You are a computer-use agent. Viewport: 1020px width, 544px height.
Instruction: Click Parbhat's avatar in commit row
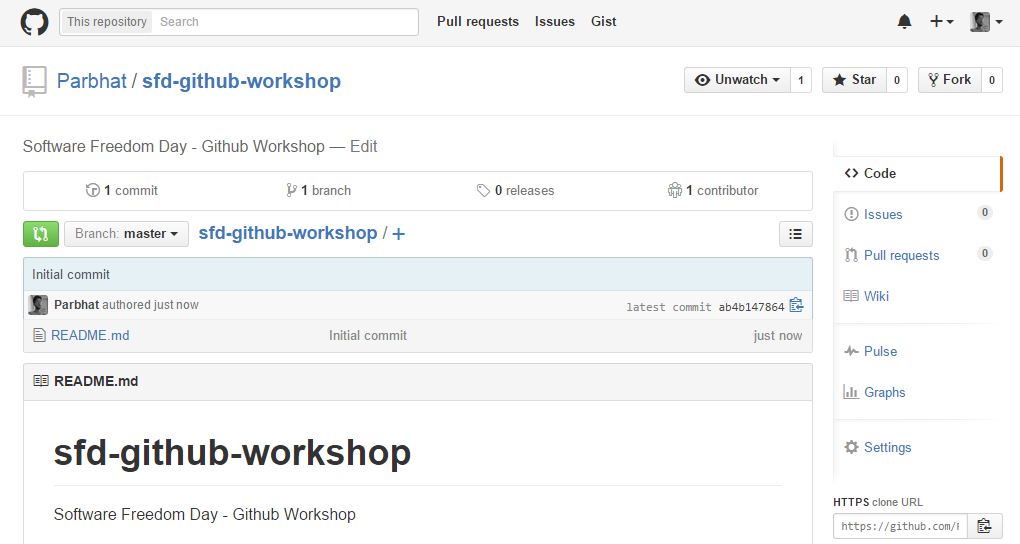click(x=38, y=305)
